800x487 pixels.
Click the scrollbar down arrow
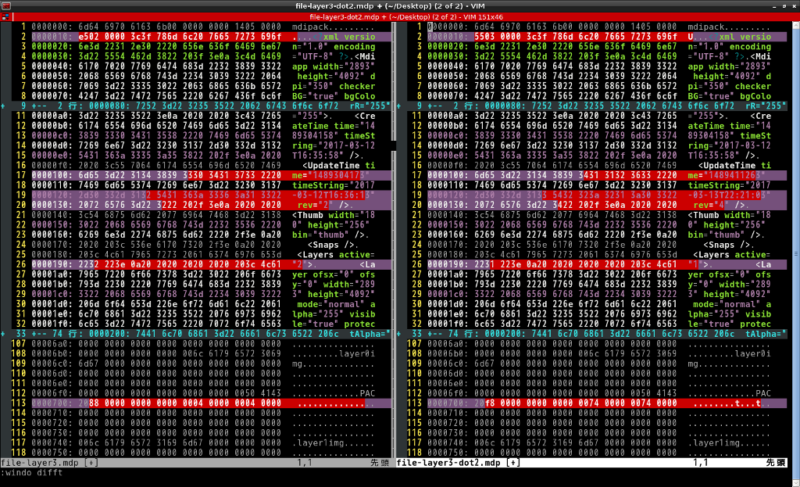(x=796, y=483)
